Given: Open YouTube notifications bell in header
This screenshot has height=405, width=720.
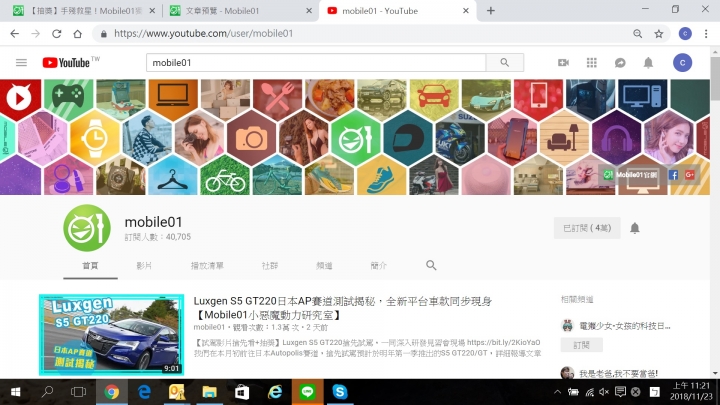Looking at the screenshot, I should click(648, 62).
